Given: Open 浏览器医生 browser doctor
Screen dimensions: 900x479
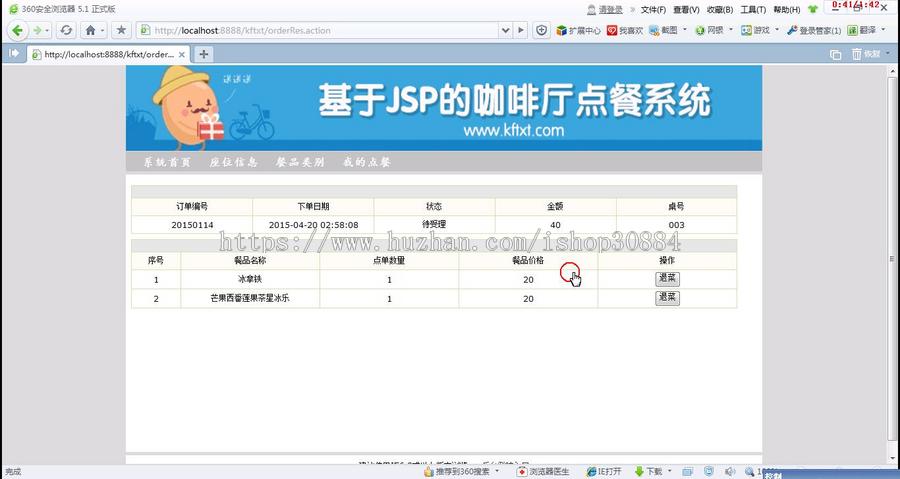Looking at the screenshot, I should pos(543,472).
